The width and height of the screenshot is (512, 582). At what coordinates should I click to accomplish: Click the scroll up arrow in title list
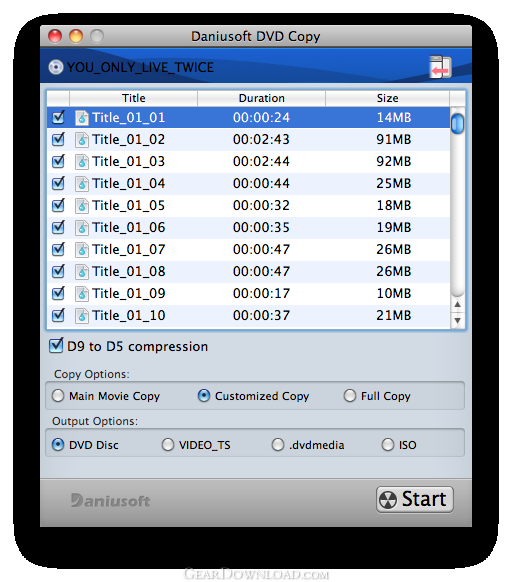click(458, 305)
